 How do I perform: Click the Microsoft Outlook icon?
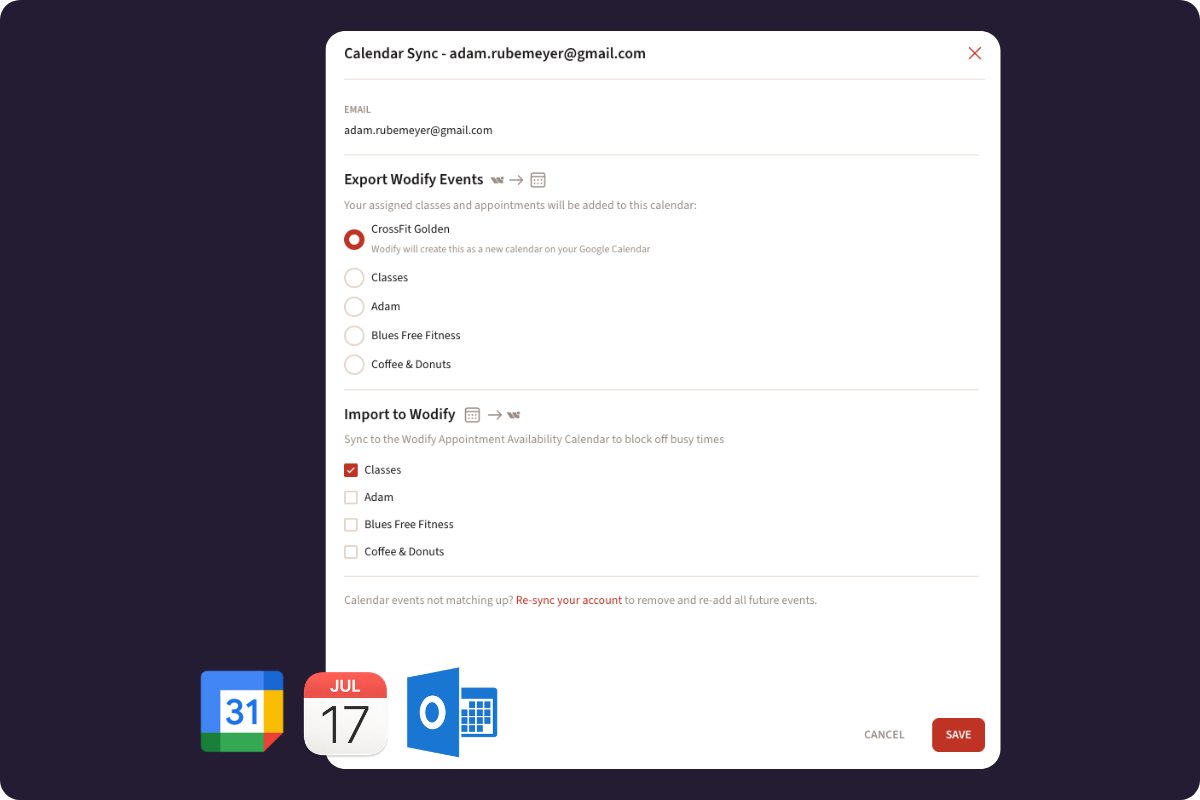(452, 712)
